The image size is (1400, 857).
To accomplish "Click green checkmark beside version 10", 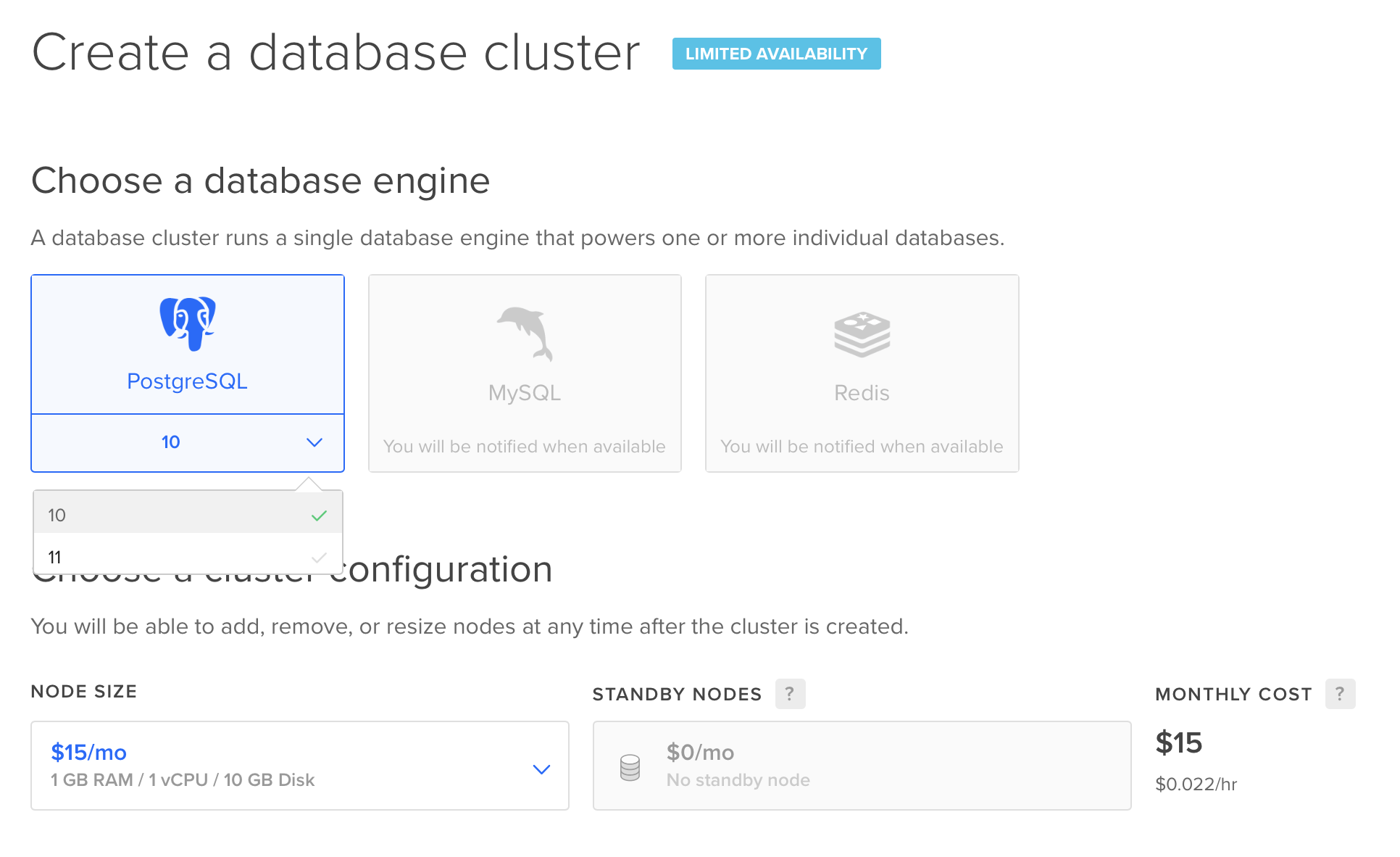I will (x=319, y=516).
